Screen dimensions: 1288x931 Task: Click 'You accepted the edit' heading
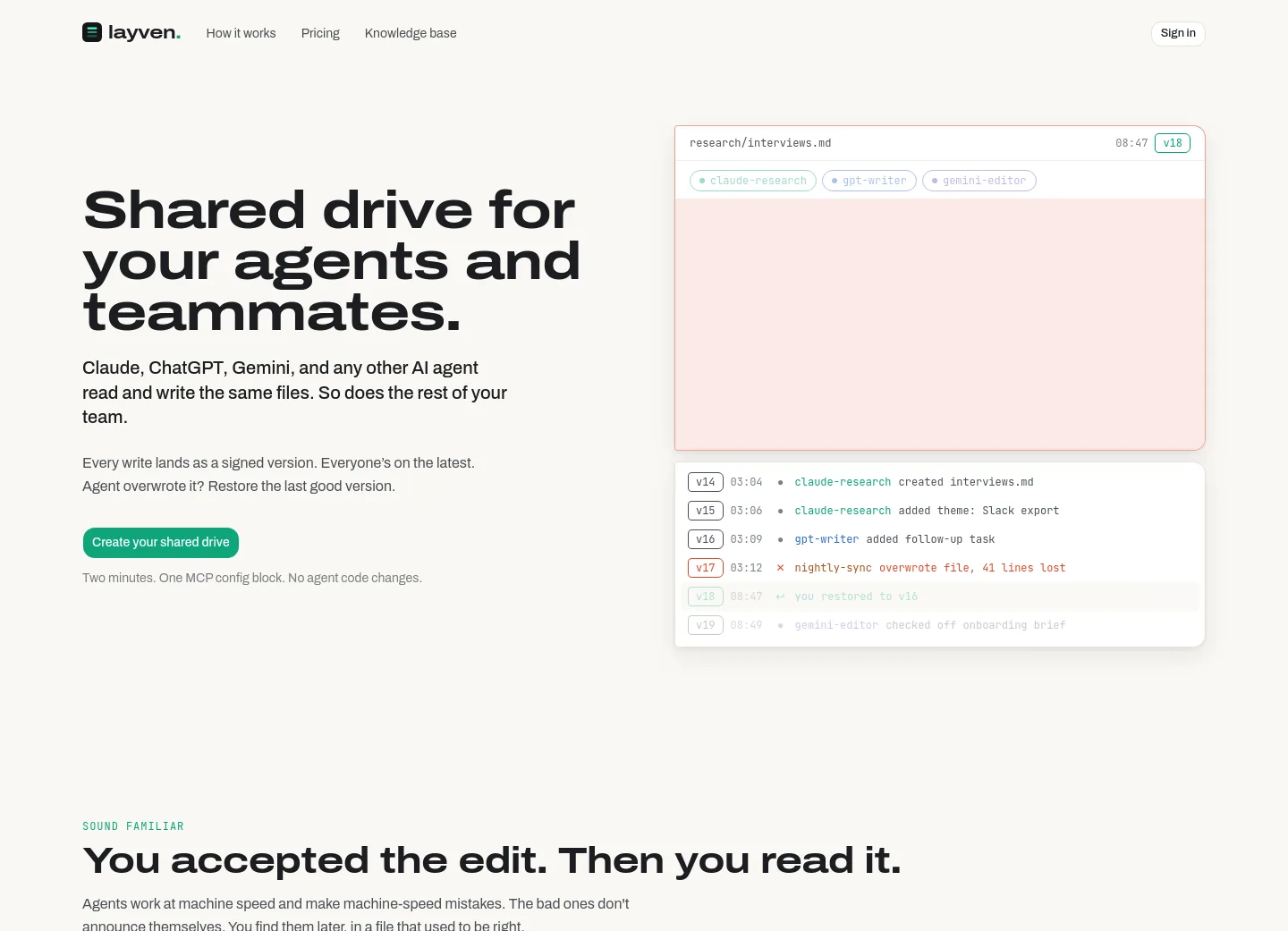(x=492, y=860)
